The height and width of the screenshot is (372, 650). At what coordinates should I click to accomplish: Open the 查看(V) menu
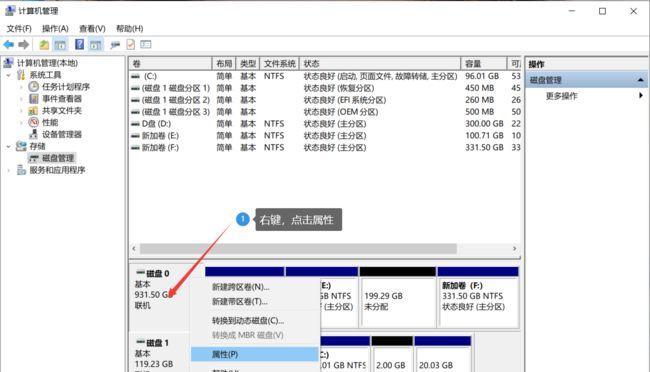click(92, 29)
